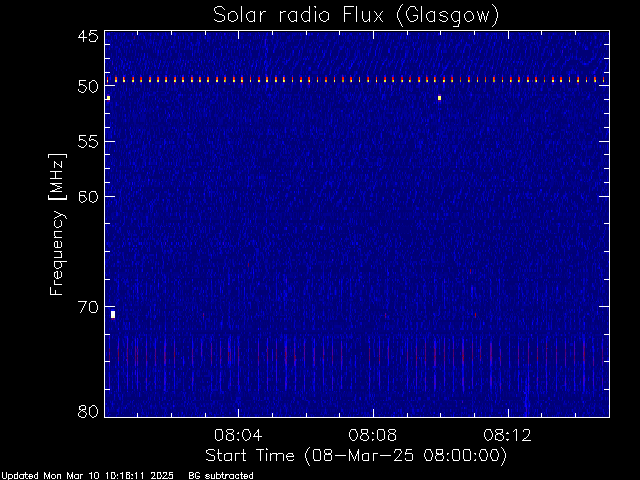Viewport: 640px width, 480px height.
Task: Click the plot title 'Solar radio Flux (Glasgow)'
Action: coord(356,15)
